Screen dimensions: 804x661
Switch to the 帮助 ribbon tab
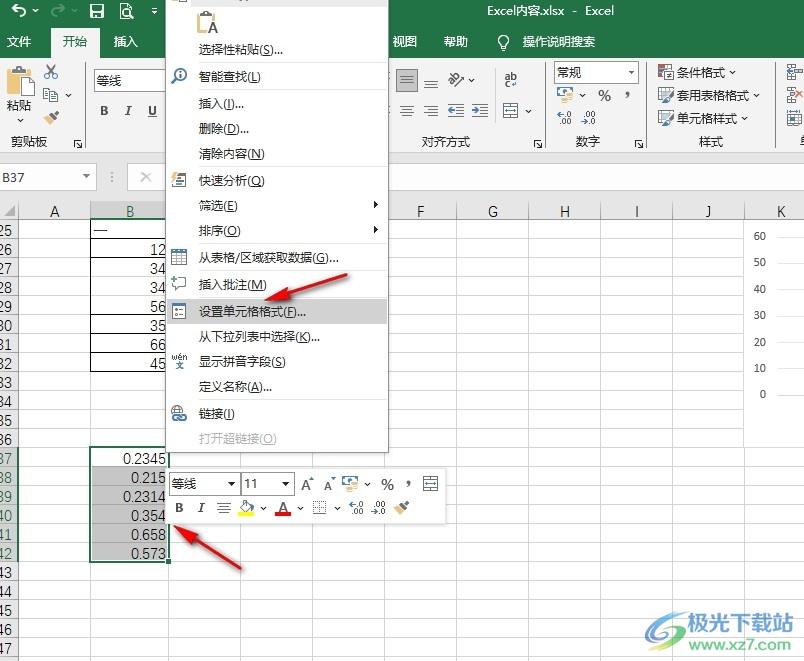455,42
